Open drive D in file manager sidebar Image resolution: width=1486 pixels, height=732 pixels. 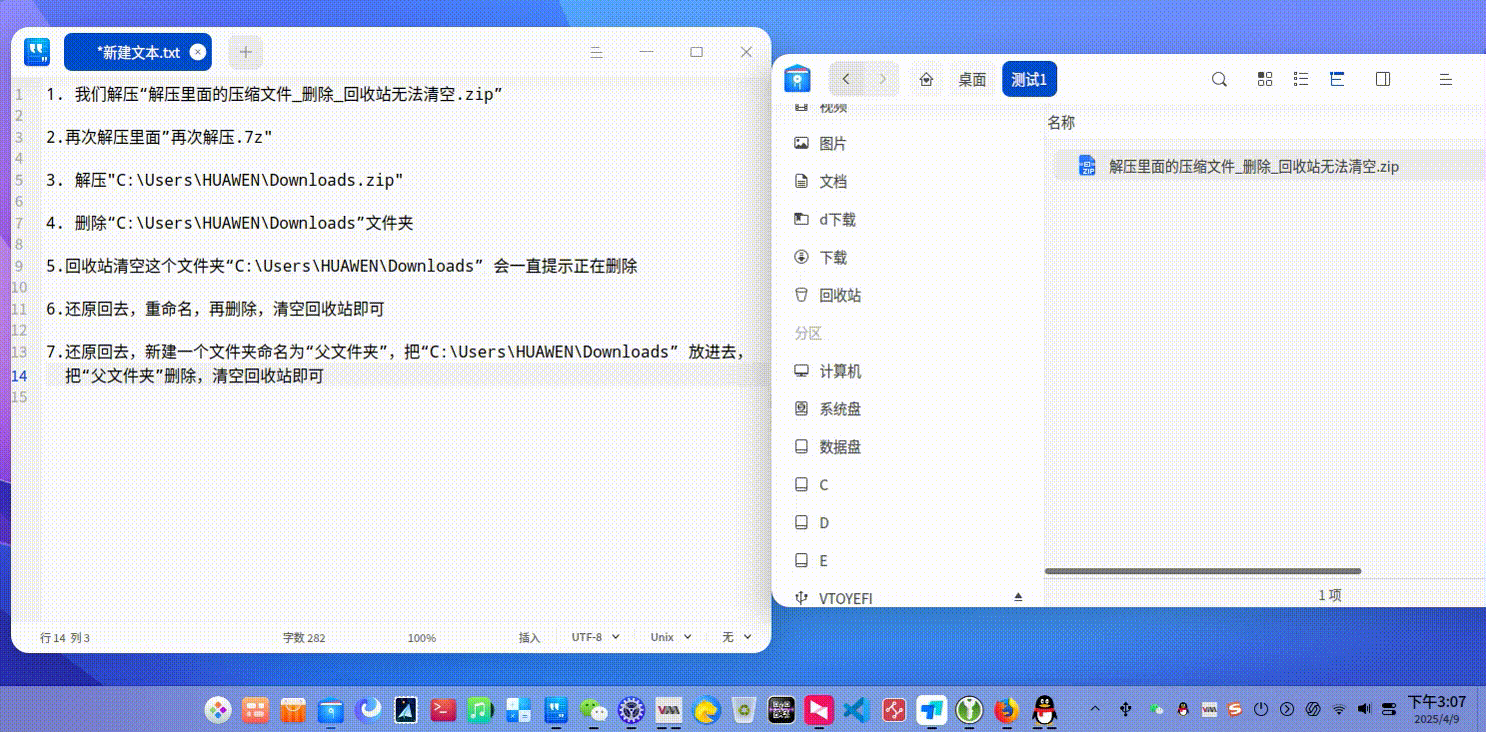point(824,523)
